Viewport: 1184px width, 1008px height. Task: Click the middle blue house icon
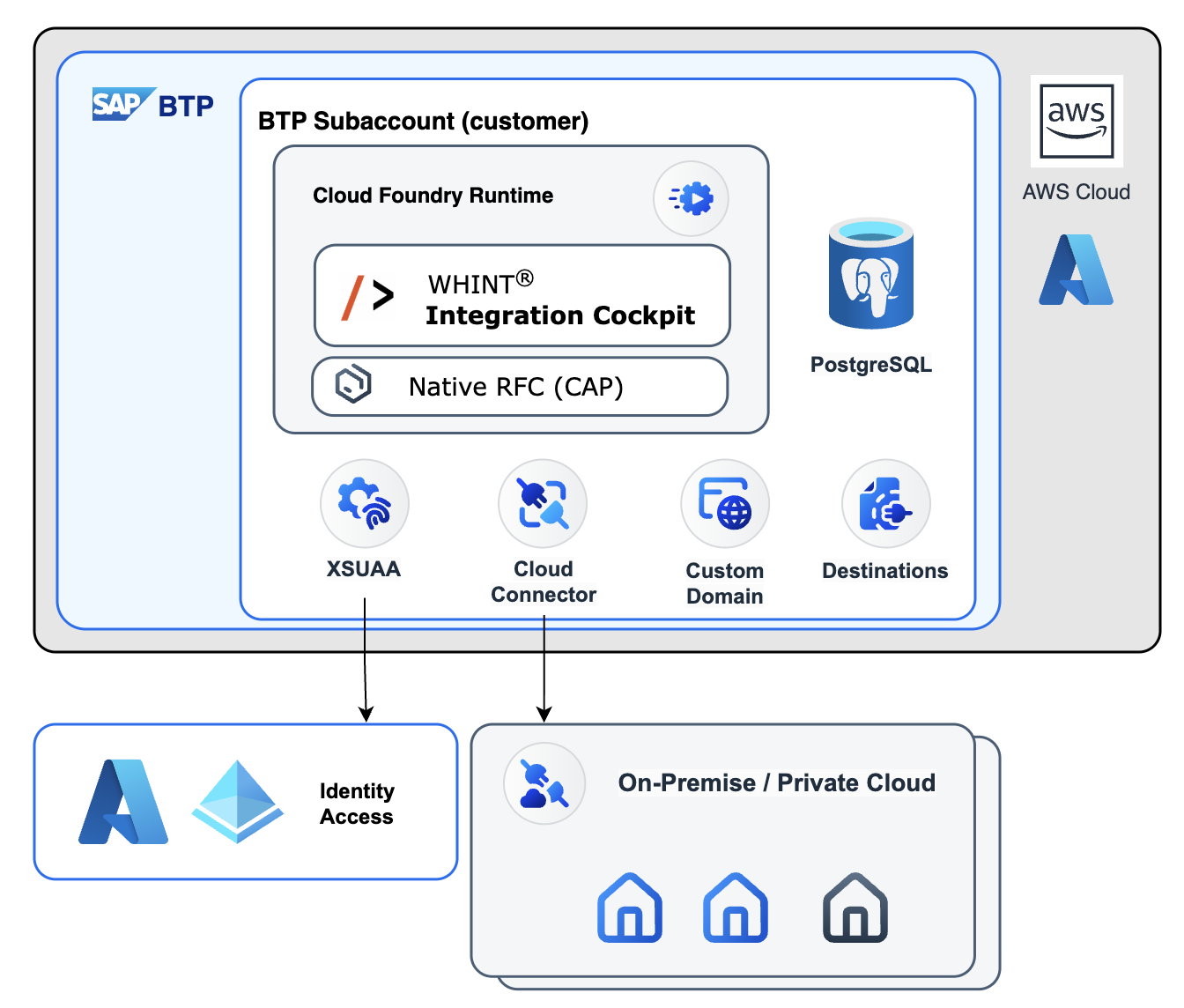pos(736,908)
